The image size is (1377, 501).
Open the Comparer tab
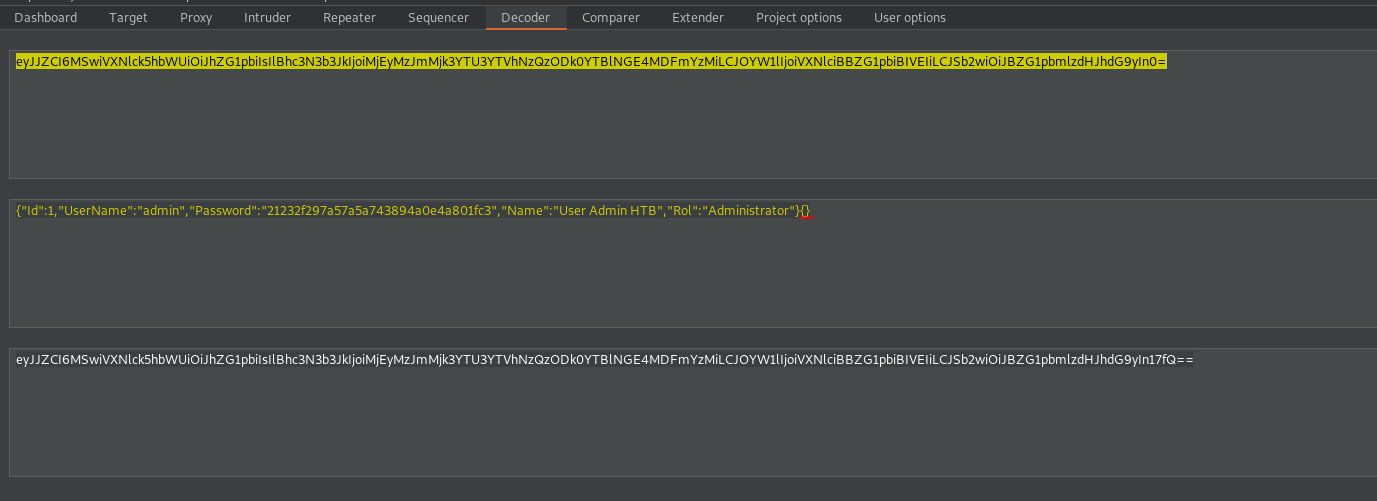[x=610, y=18]
